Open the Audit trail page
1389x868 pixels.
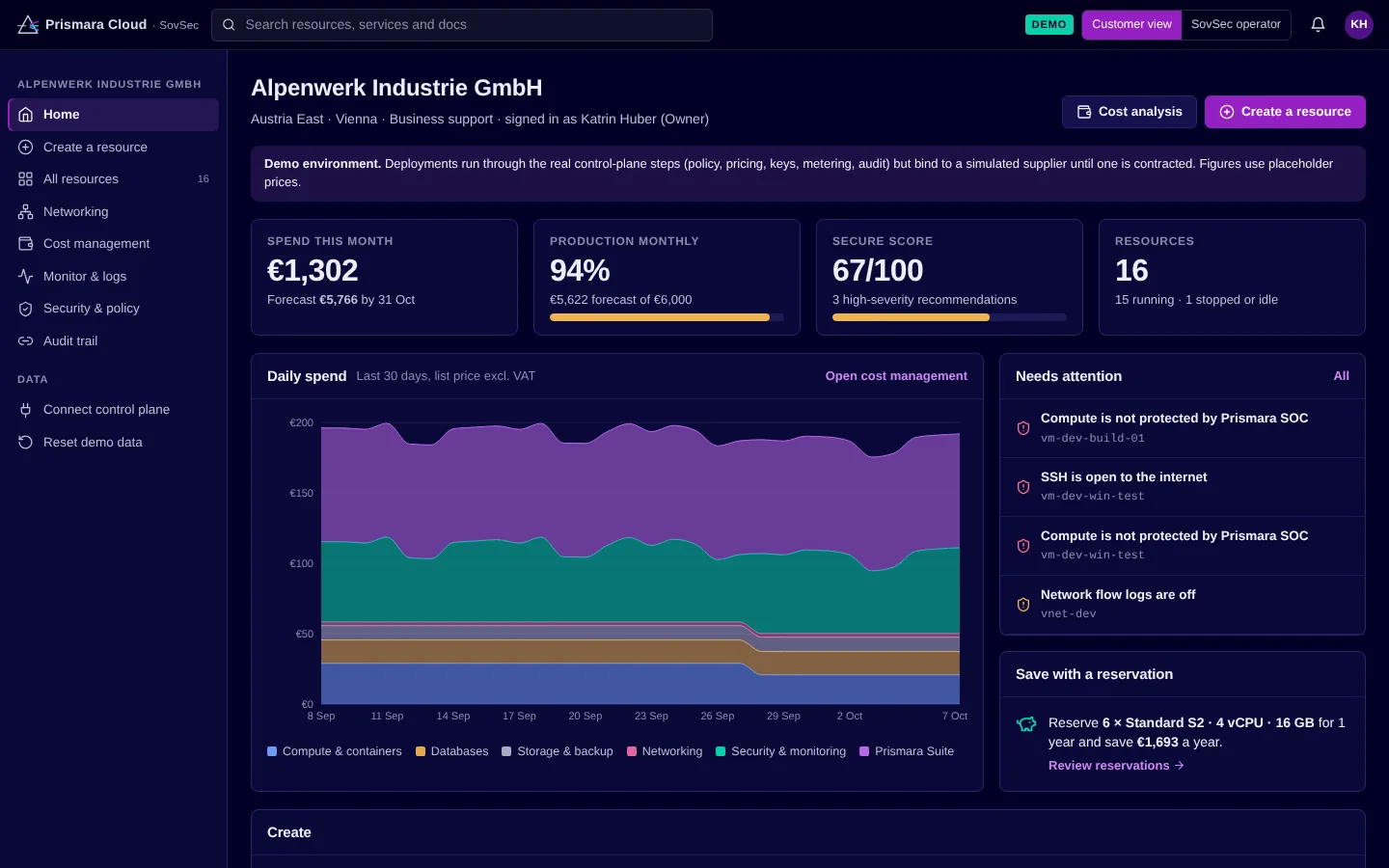click(x=114, y=340)
